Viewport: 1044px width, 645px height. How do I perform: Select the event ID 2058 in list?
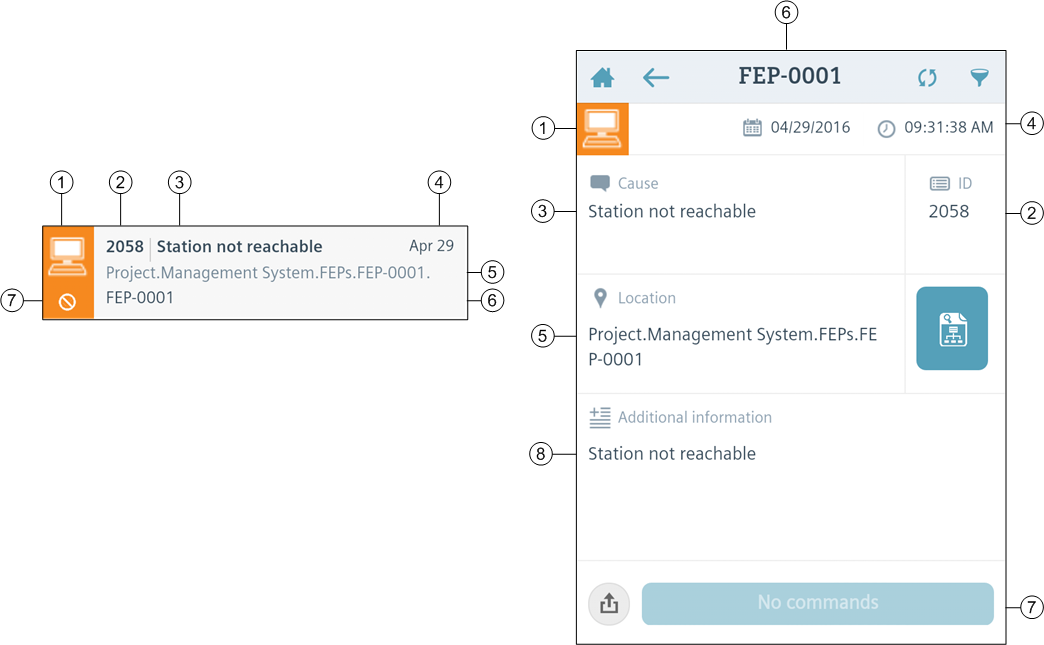(x=125, y=247)
